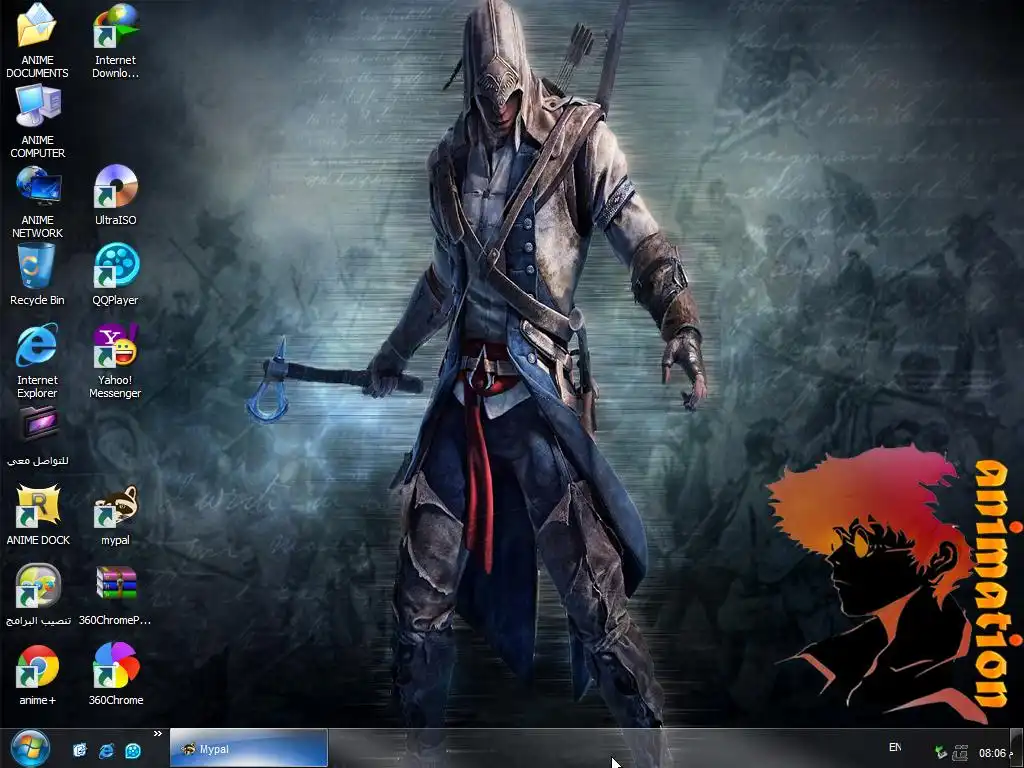This screenshot has width=1024, height=768.
Task: Click Internet Explorer quick launch icon
Action: click(x=106, y=750)
